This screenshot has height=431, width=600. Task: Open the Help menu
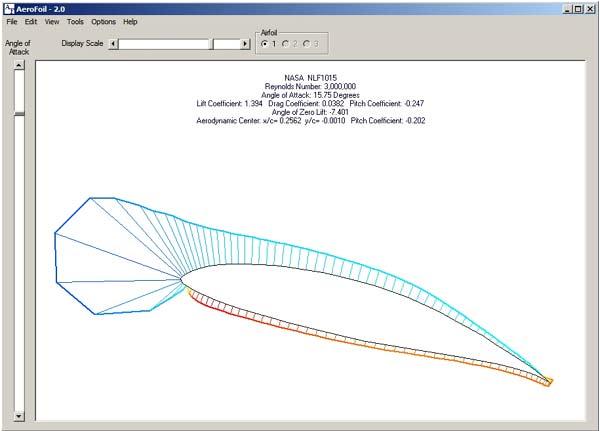[130, 22]
